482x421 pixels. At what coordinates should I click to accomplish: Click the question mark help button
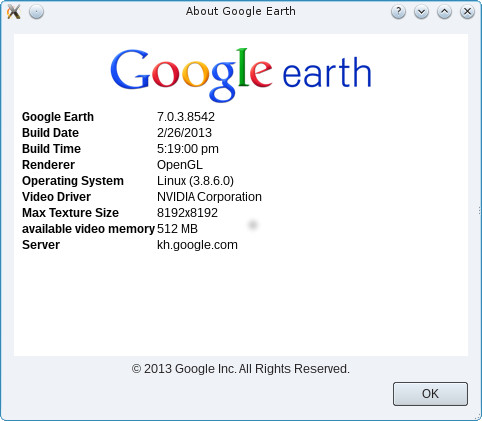pyautogui.click(x=398, y=12)
